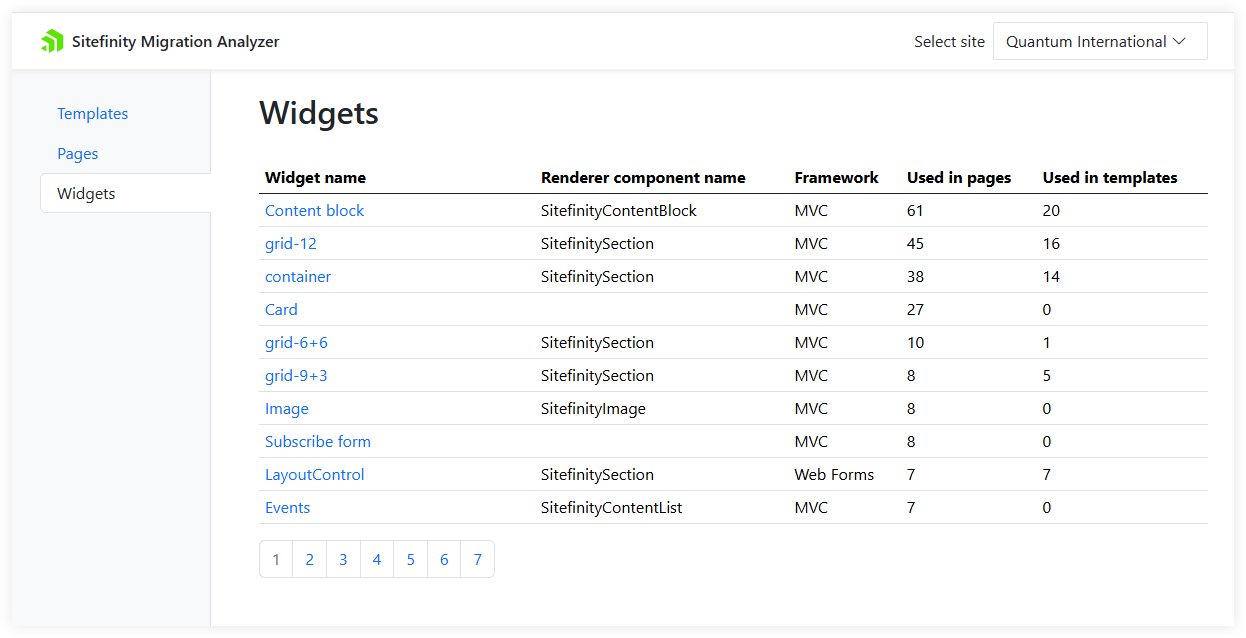This screenshot has width=1246, height=638.
Task: Click the 10 pages count for grid-6+6
Action: 915,342
